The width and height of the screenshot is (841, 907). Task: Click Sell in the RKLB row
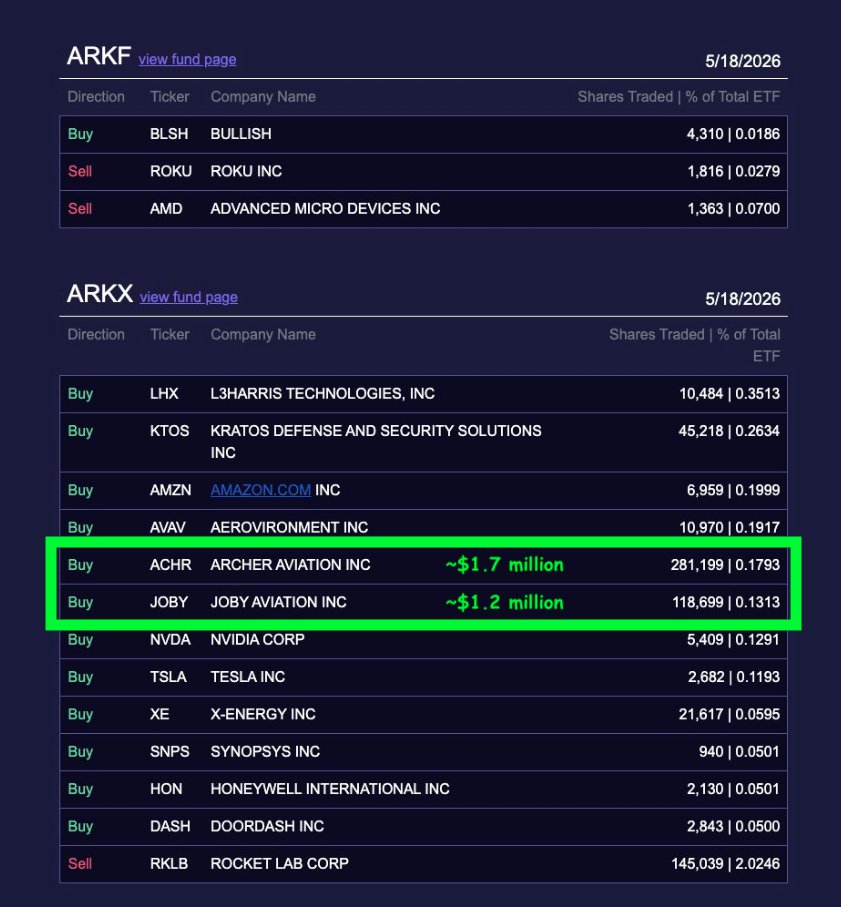(80, 864)
